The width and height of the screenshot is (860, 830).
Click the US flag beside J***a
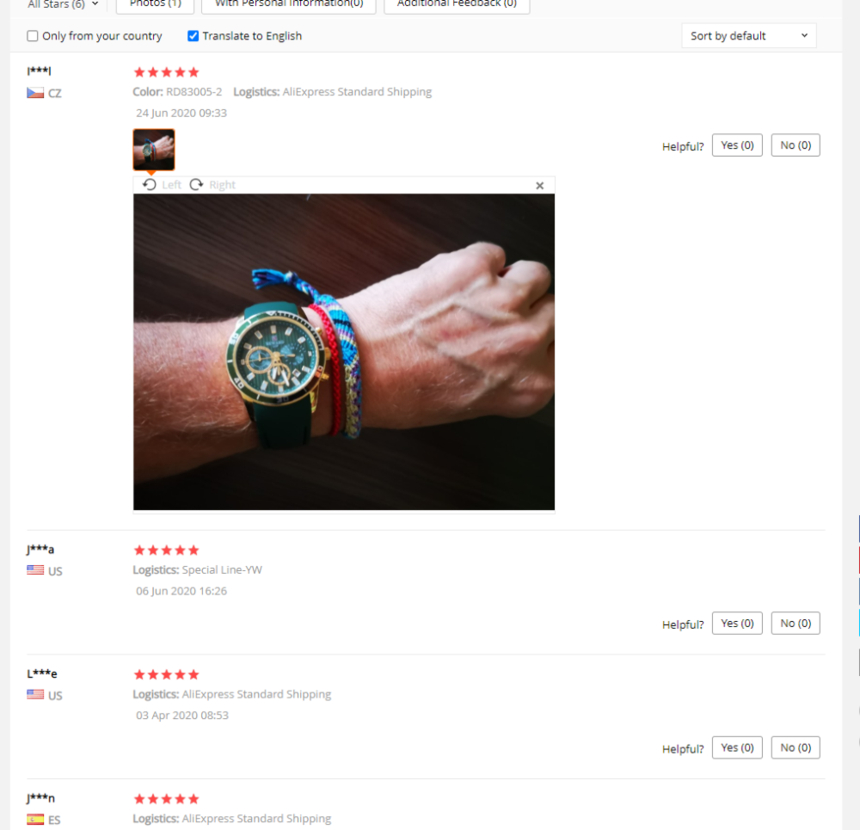(35, 570)
